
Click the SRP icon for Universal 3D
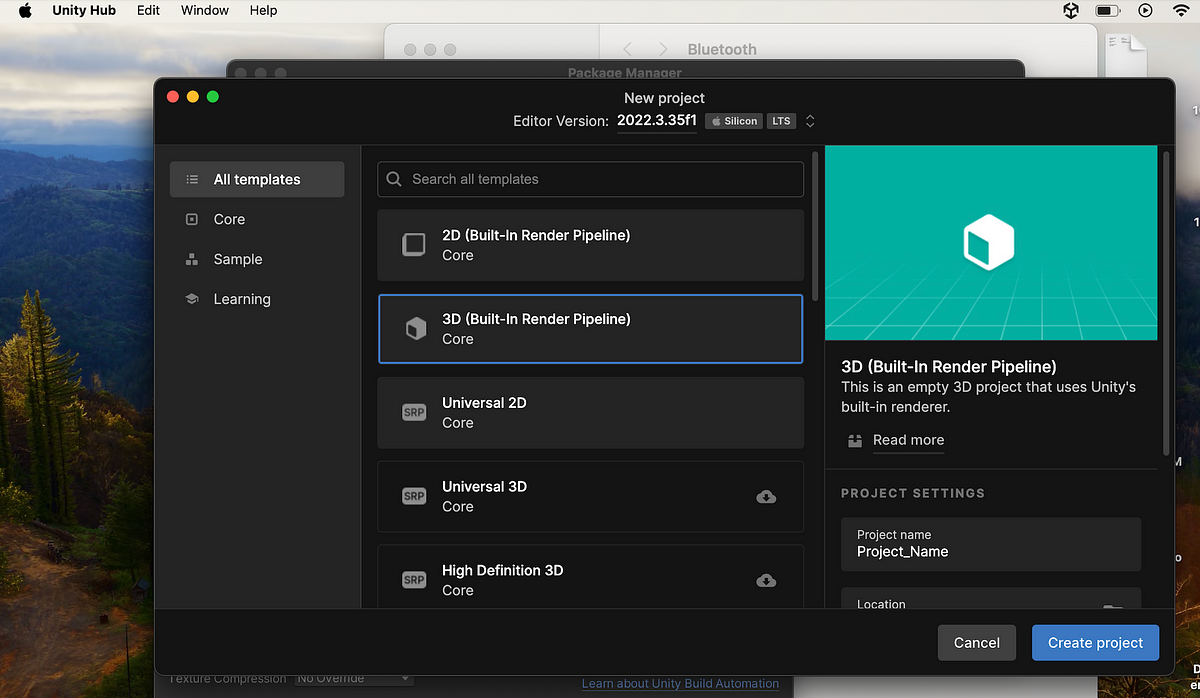(414, 496)
